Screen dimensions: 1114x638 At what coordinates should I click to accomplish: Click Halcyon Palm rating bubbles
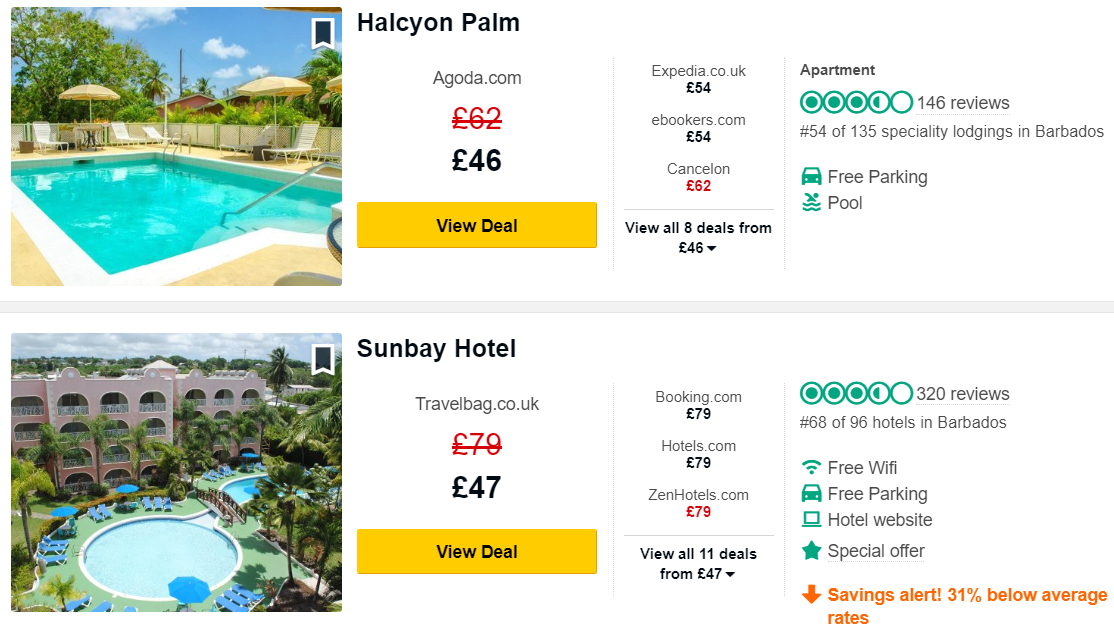point(856,103)
